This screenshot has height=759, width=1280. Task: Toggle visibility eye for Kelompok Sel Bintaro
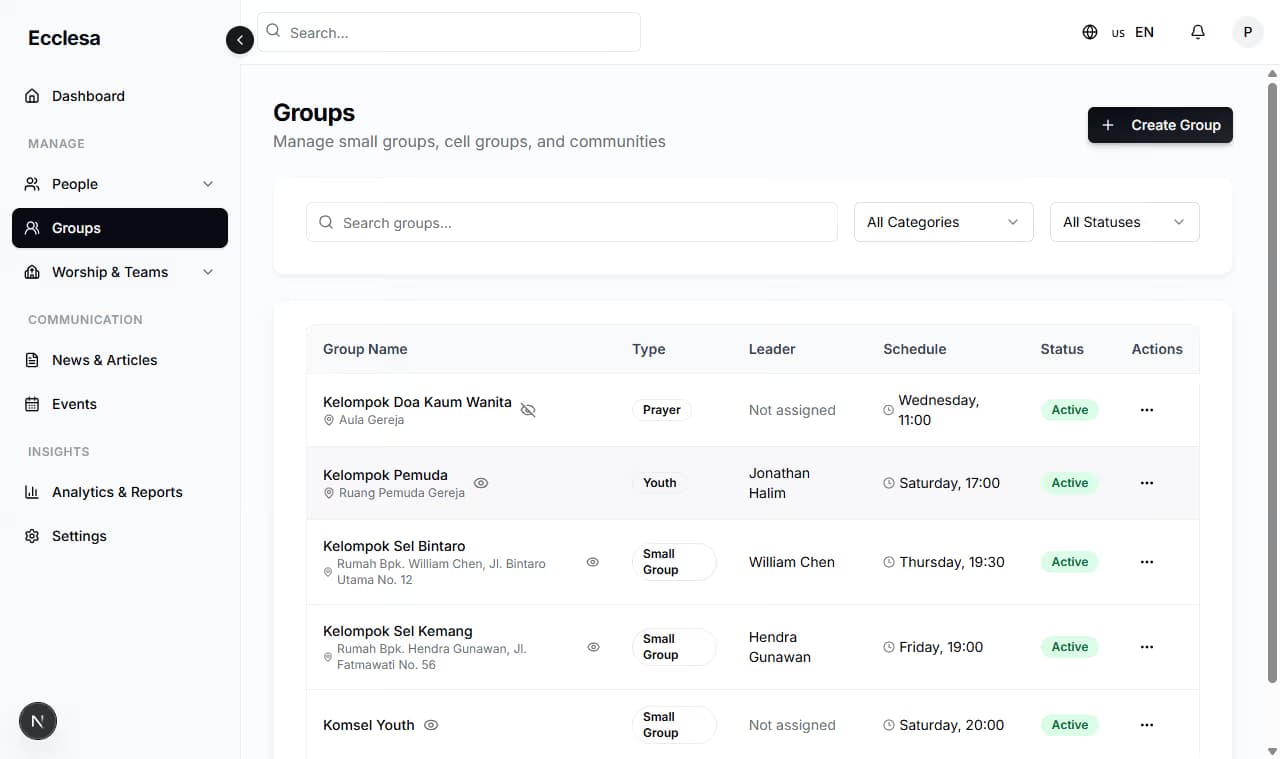593,562
